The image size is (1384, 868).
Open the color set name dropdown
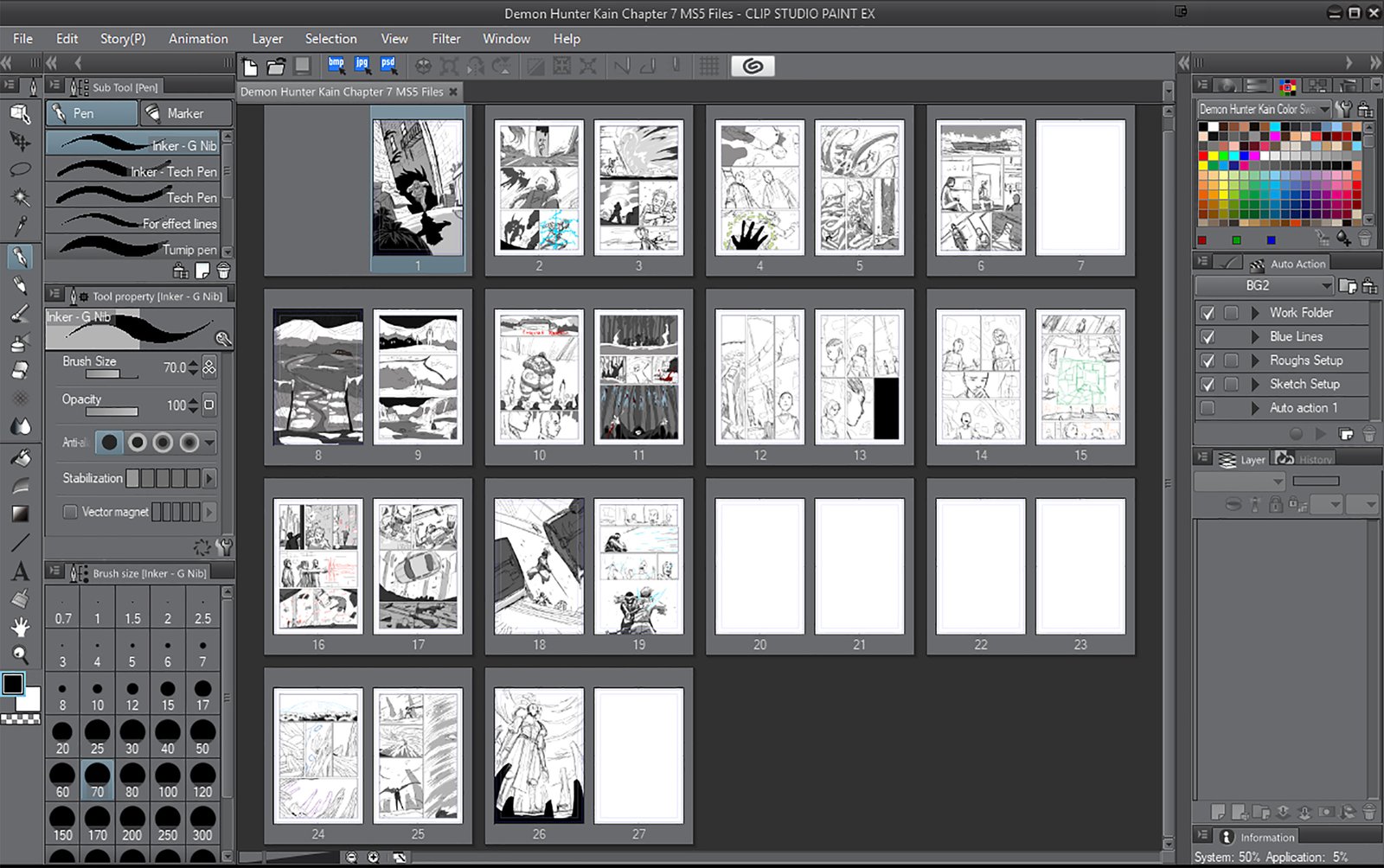(x=1324, y=109)
